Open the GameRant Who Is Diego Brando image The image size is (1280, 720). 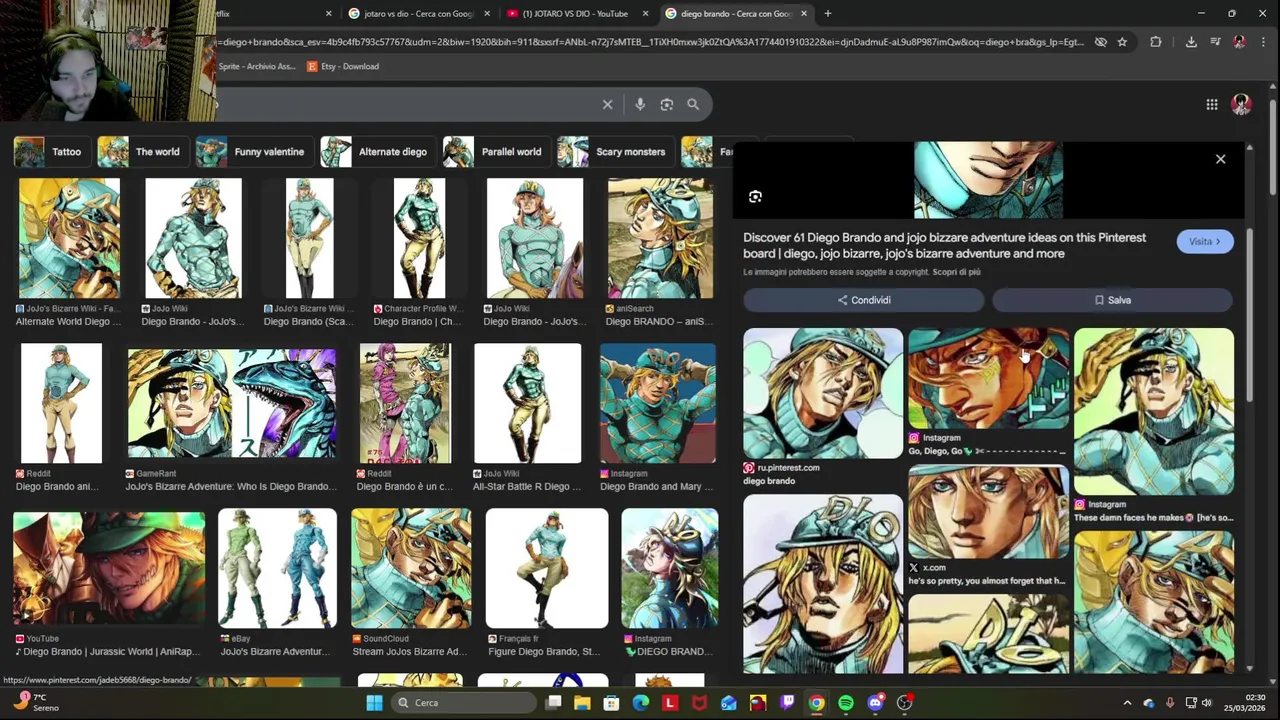[x=232, y=403]
